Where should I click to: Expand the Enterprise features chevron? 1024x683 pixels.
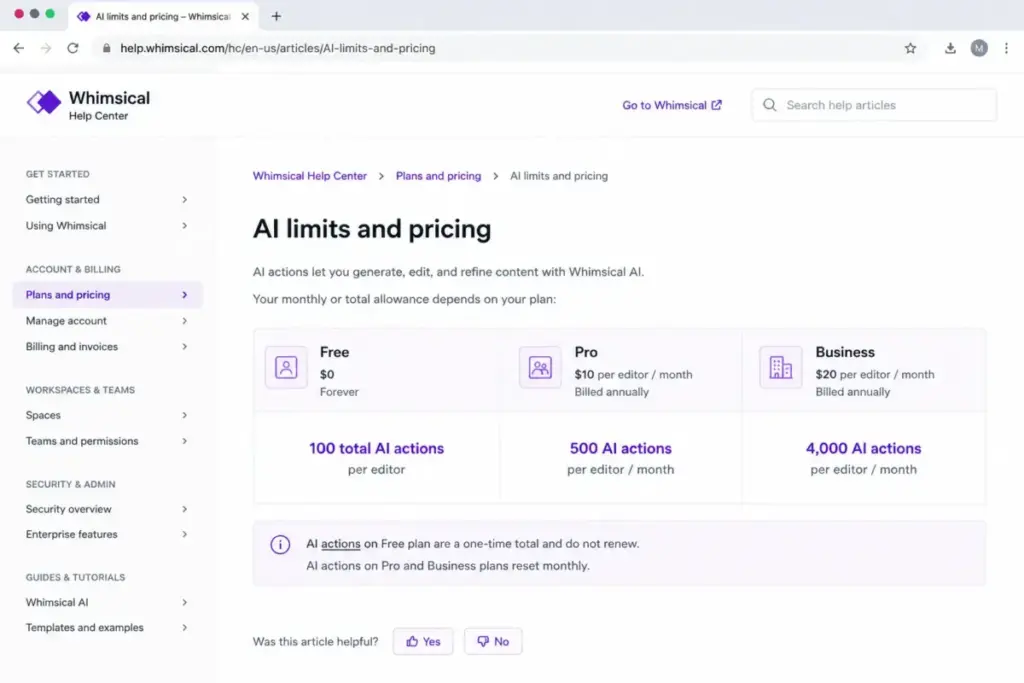tap(185, 534)
